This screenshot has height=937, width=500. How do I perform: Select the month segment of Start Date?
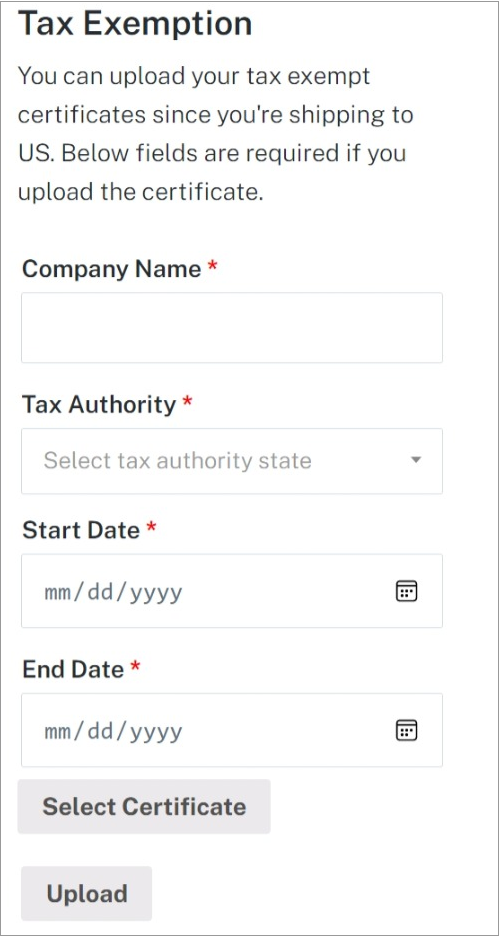[x=58, y=592]
